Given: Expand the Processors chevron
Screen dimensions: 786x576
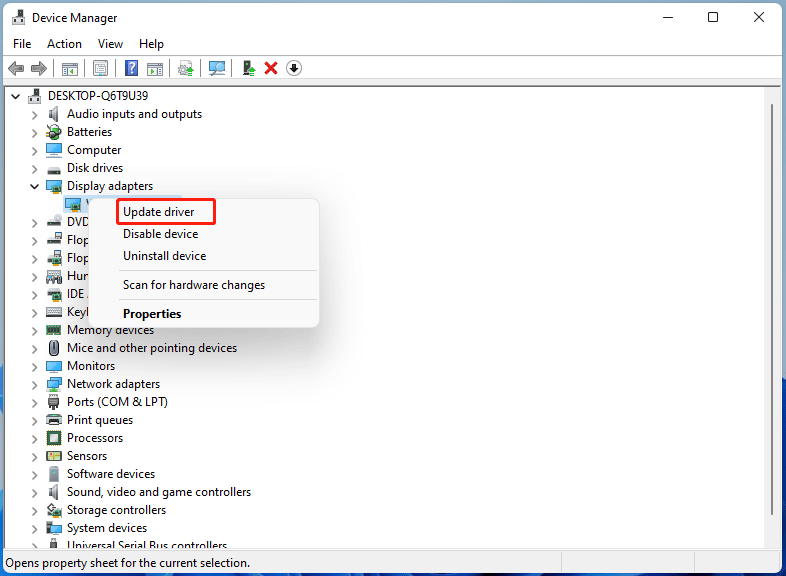Looking at the screenshot, I should coord(34,439).
